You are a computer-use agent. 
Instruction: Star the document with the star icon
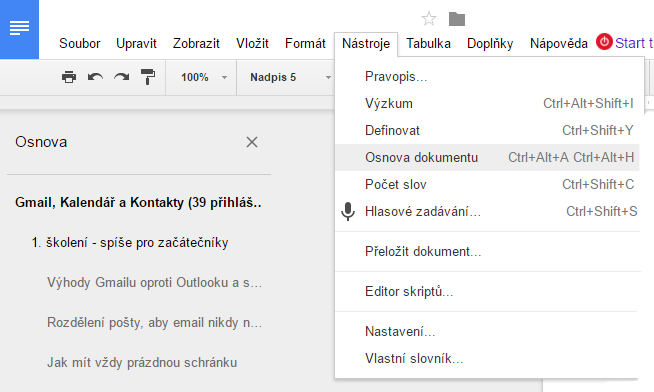click(x=429, y=19)
